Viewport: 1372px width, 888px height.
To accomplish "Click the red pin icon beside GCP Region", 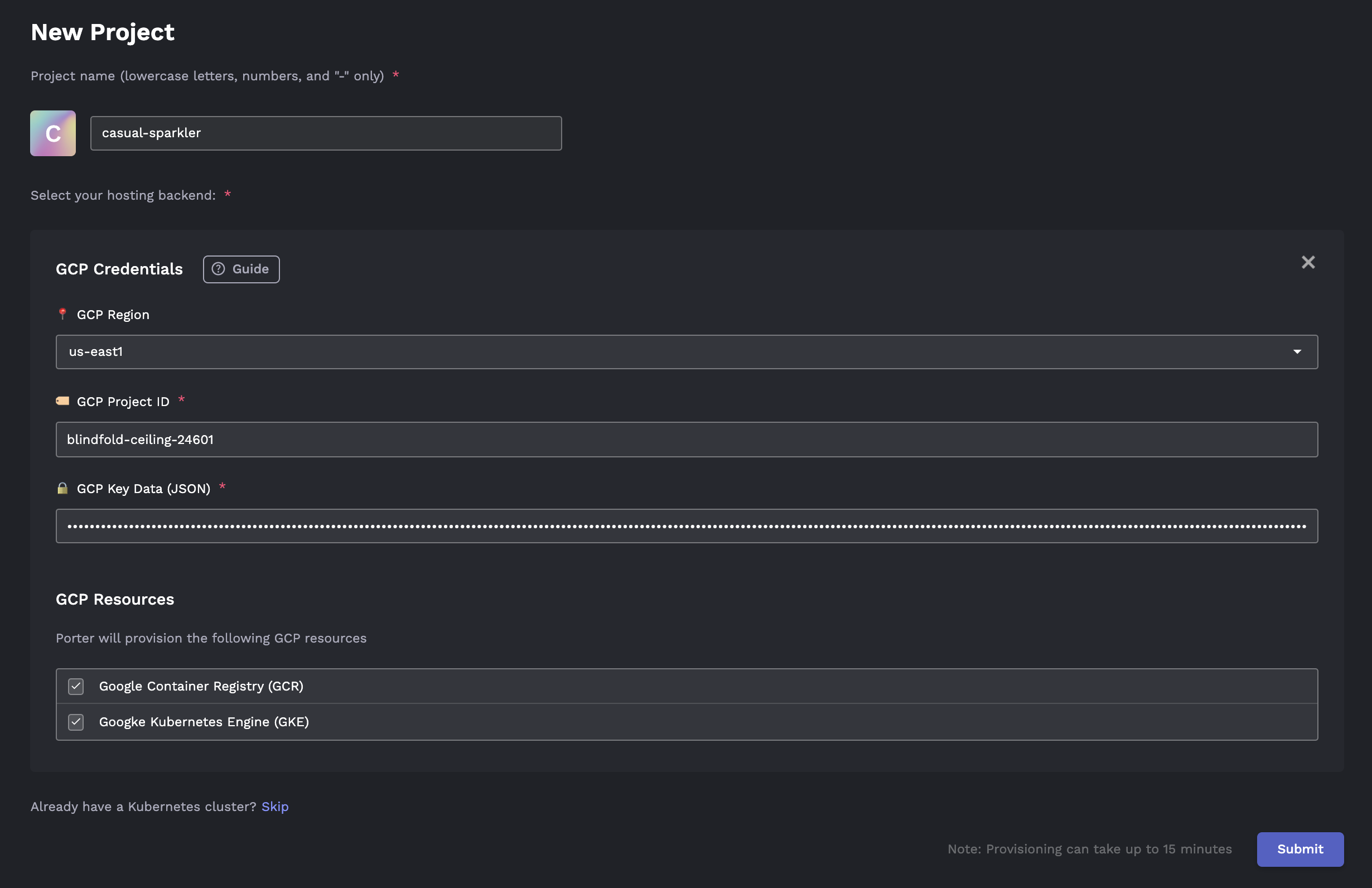I will click(62, 313).
